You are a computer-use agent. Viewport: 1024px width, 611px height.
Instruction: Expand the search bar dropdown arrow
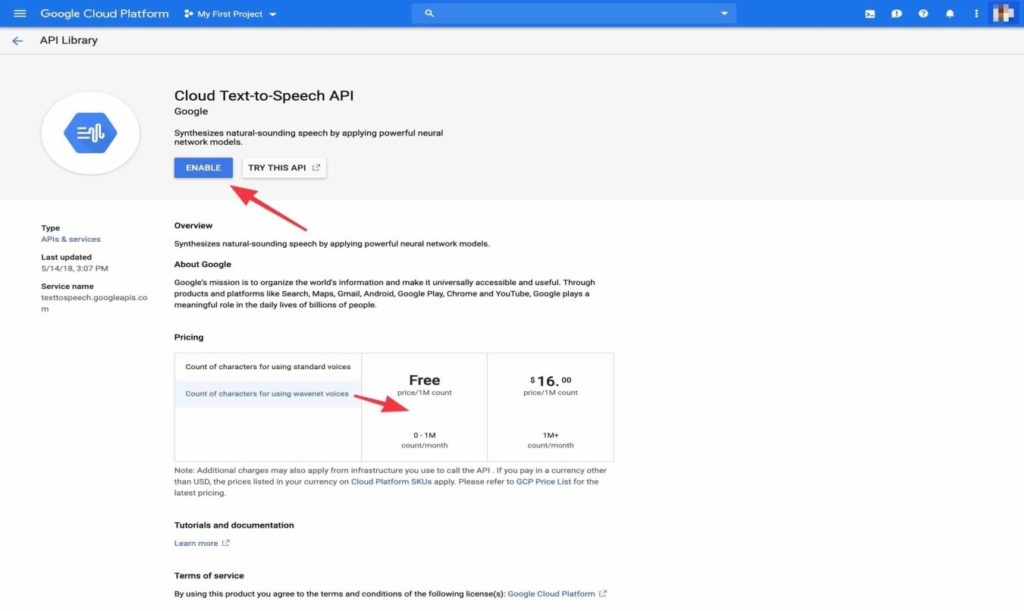(724, 14)
